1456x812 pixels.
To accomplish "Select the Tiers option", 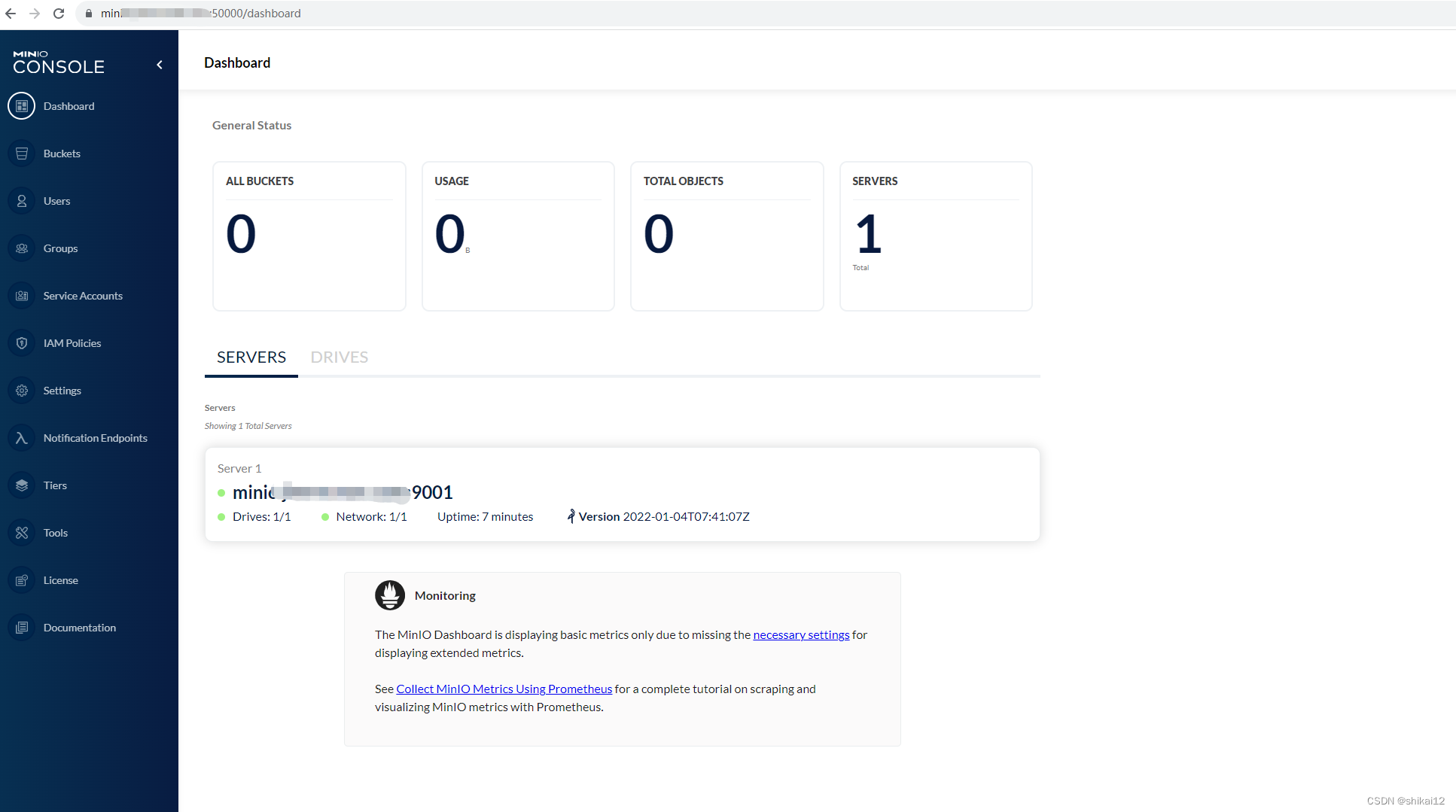I will coord(55,485).
